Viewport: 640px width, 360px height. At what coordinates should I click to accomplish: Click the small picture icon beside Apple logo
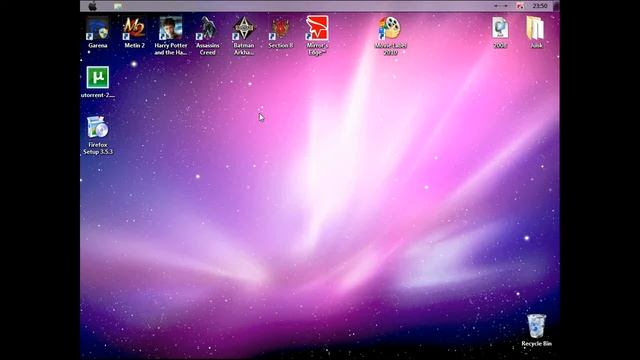[118, 6]
